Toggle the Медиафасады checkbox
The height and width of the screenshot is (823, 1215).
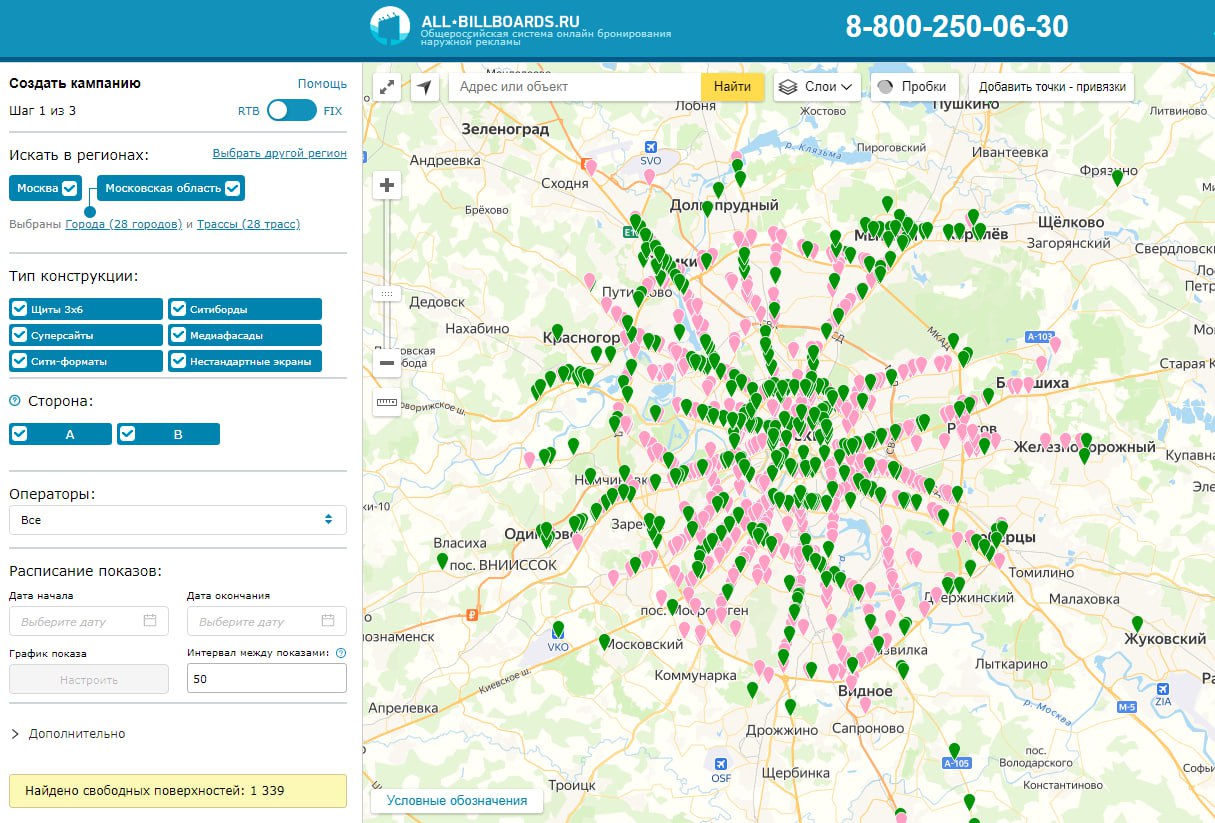point(178,335)
